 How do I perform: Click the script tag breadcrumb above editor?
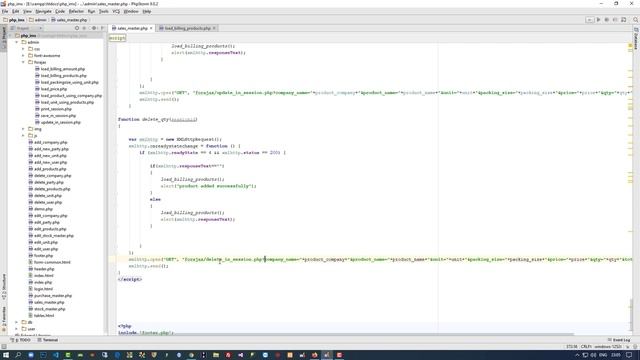(x=117, y=38)
